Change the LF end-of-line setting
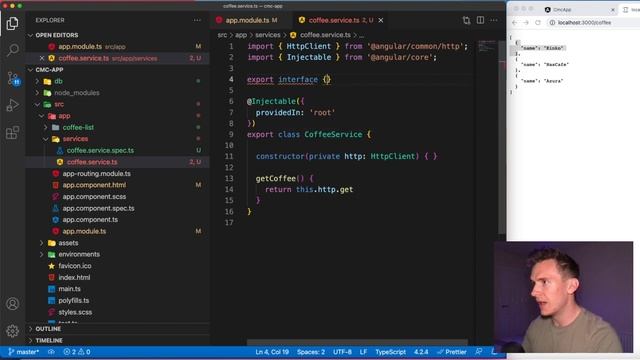Screen dimensions: 640x360 coord(363,352)
